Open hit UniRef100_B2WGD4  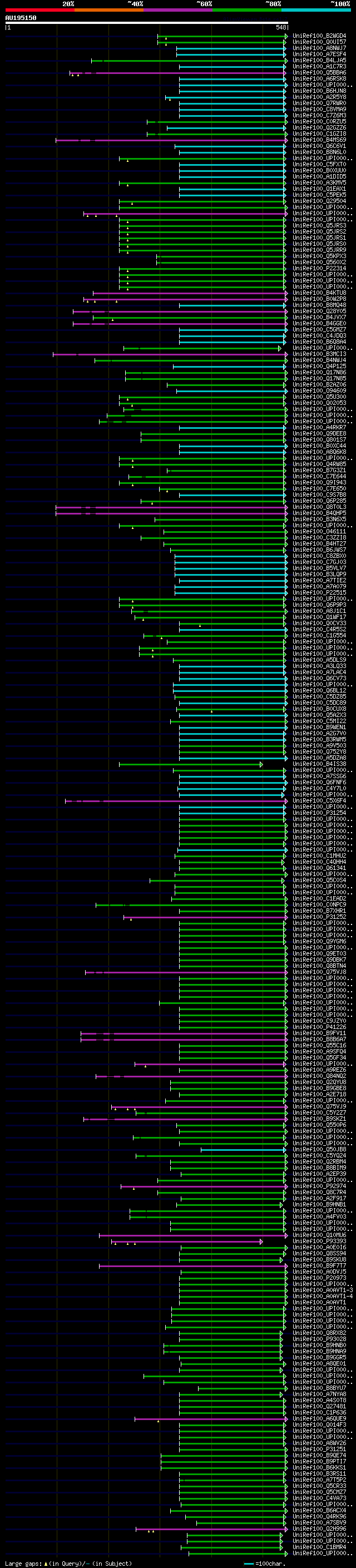[x=319, y=36]
